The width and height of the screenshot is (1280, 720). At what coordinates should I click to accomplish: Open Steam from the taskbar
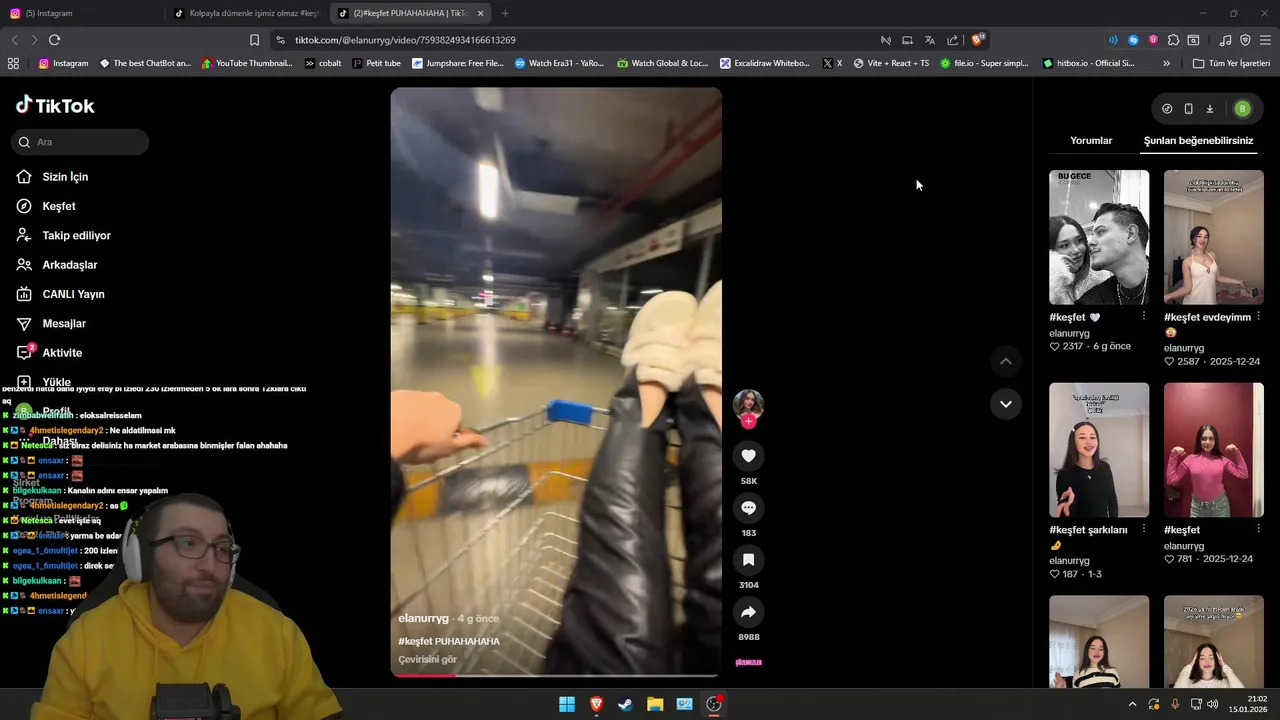(625, 704)
